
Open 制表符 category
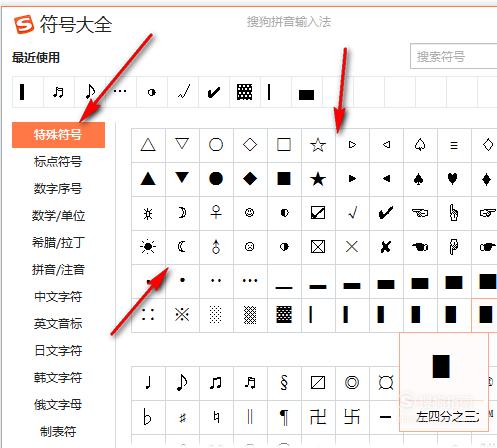click(58, 432)
